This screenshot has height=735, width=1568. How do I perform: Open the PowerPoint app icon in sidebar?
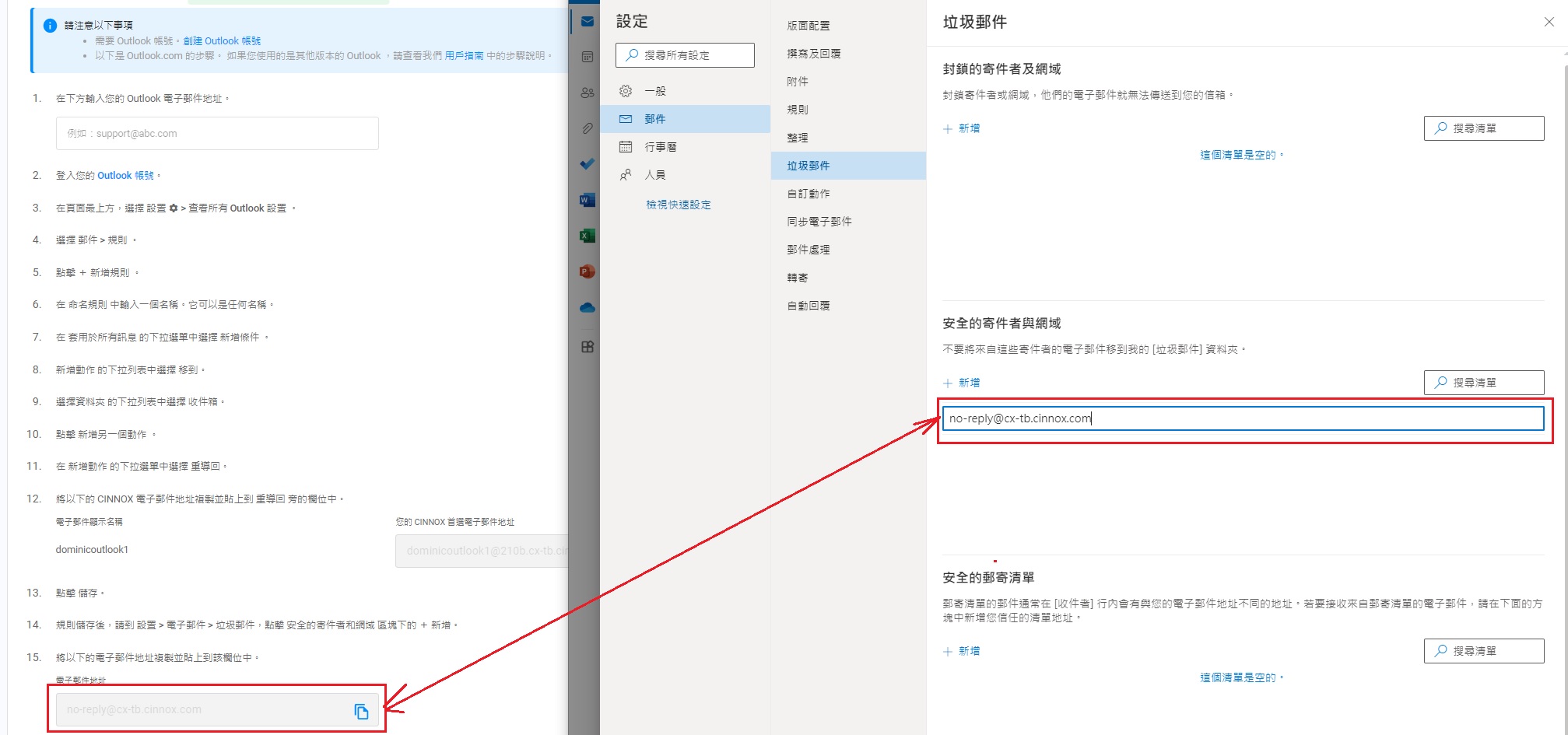[588, 271]
